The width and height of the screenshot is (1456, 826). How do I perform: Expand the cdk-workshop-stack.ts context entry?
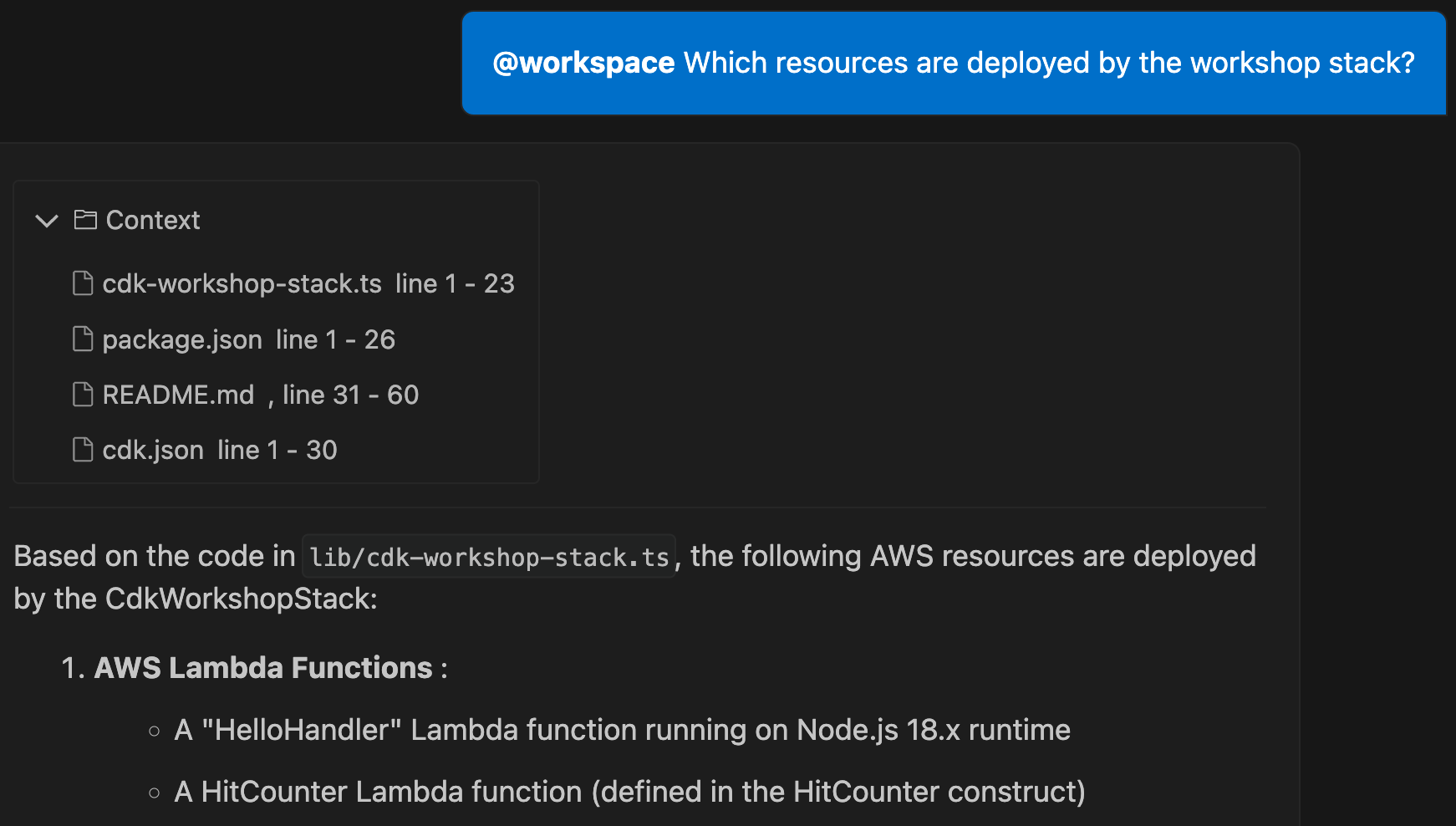pyautogui.click(x=308, y=283)
